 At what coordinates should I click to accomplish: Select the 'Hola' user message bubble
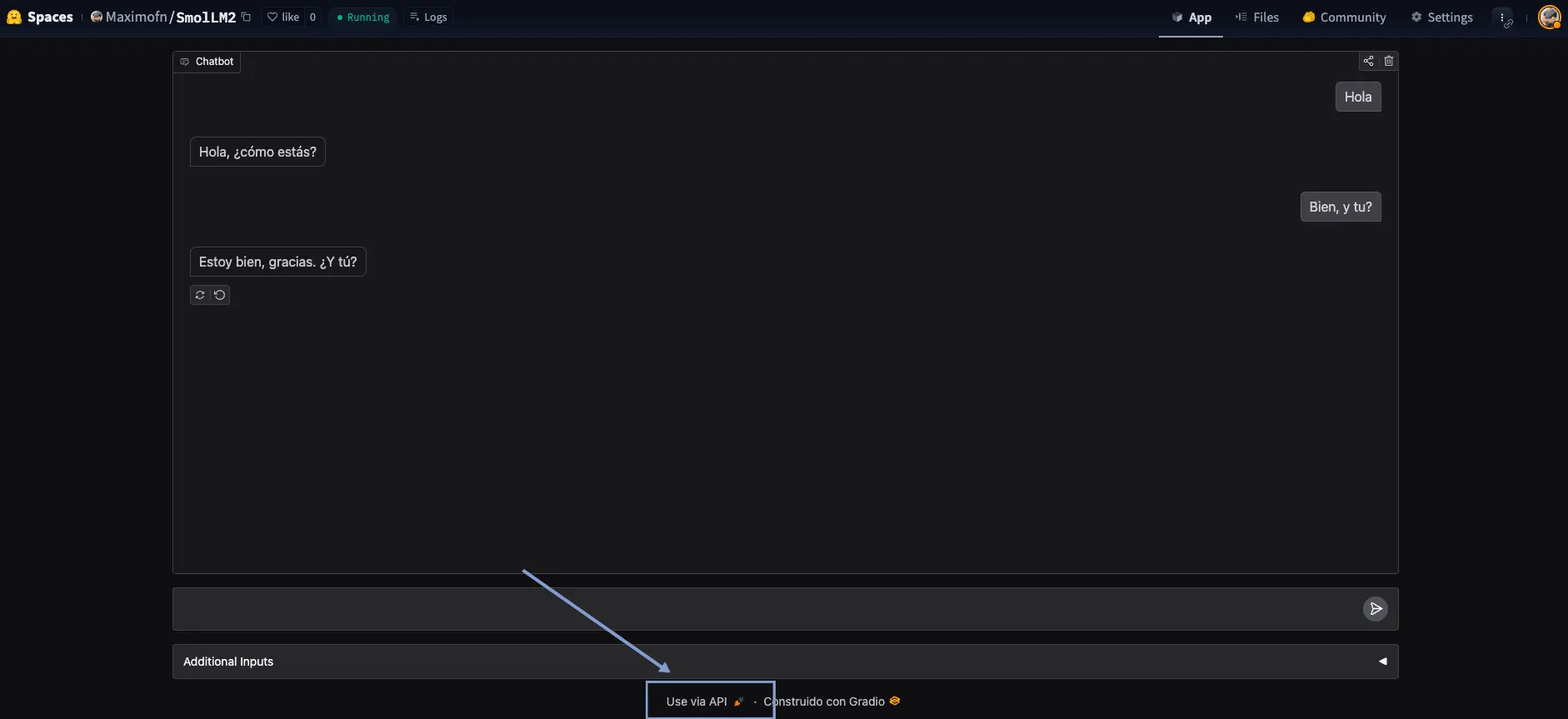tap(1358, 97)
